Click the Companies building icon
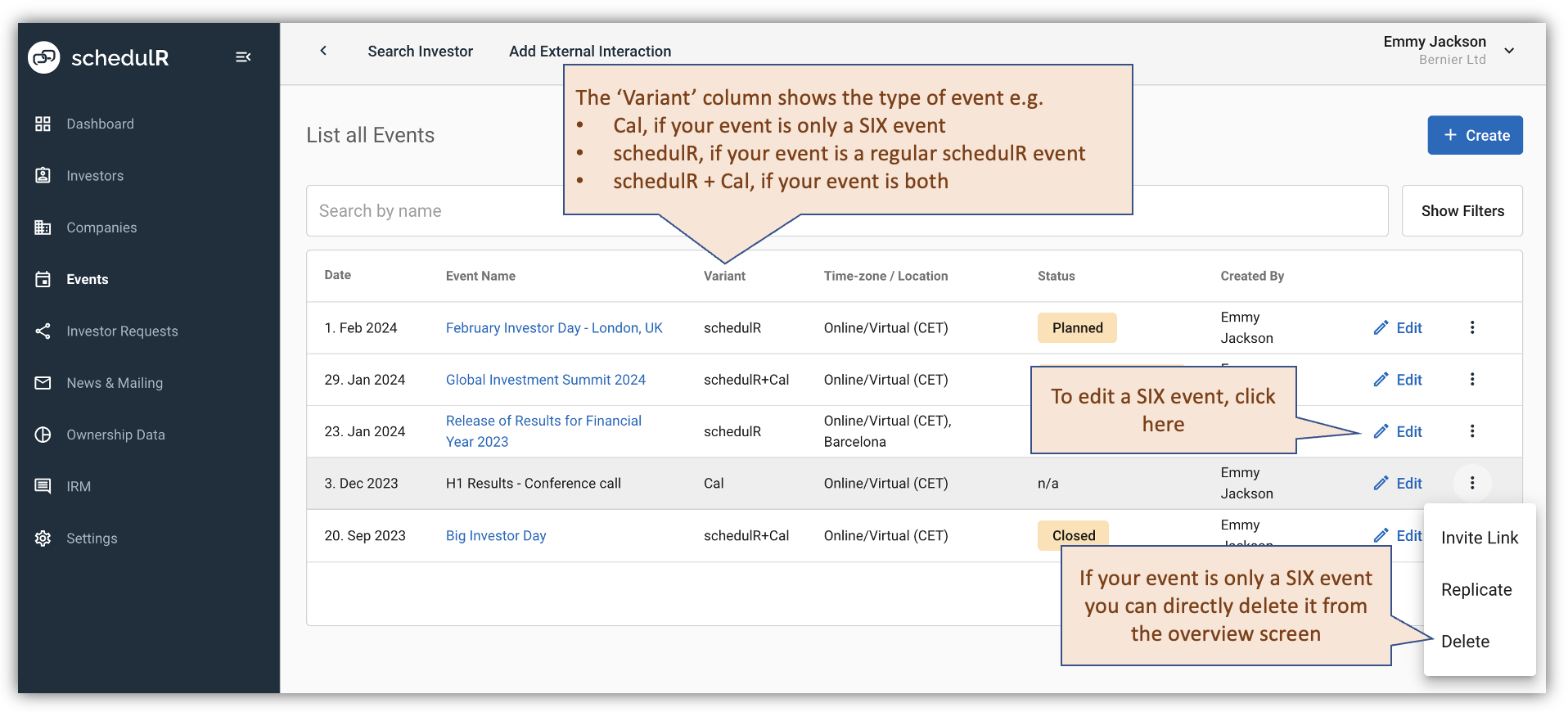The width and height of the screenshot is (1568, 712). (x=43, y=228)
